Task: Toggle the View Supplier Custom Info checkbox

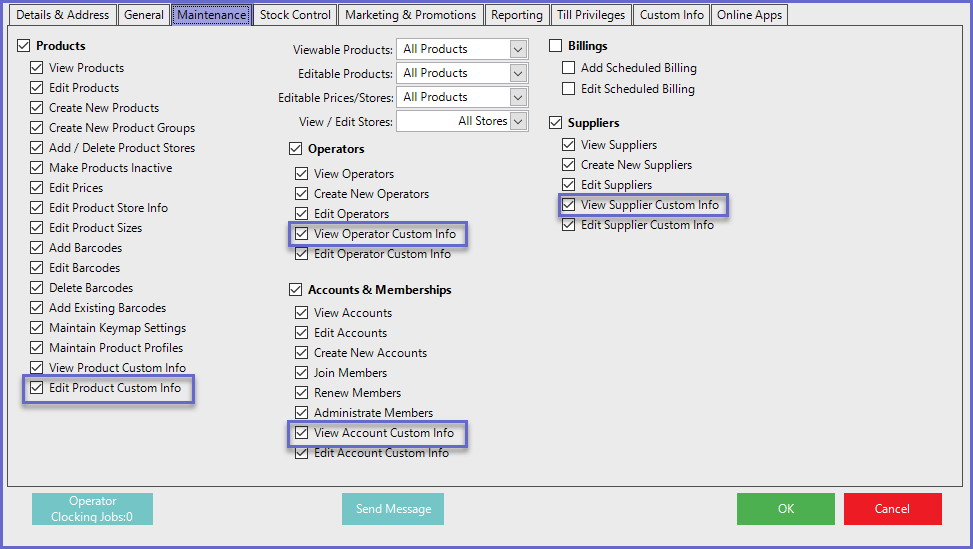Action: pyautogui.click(x=569, y=205)
